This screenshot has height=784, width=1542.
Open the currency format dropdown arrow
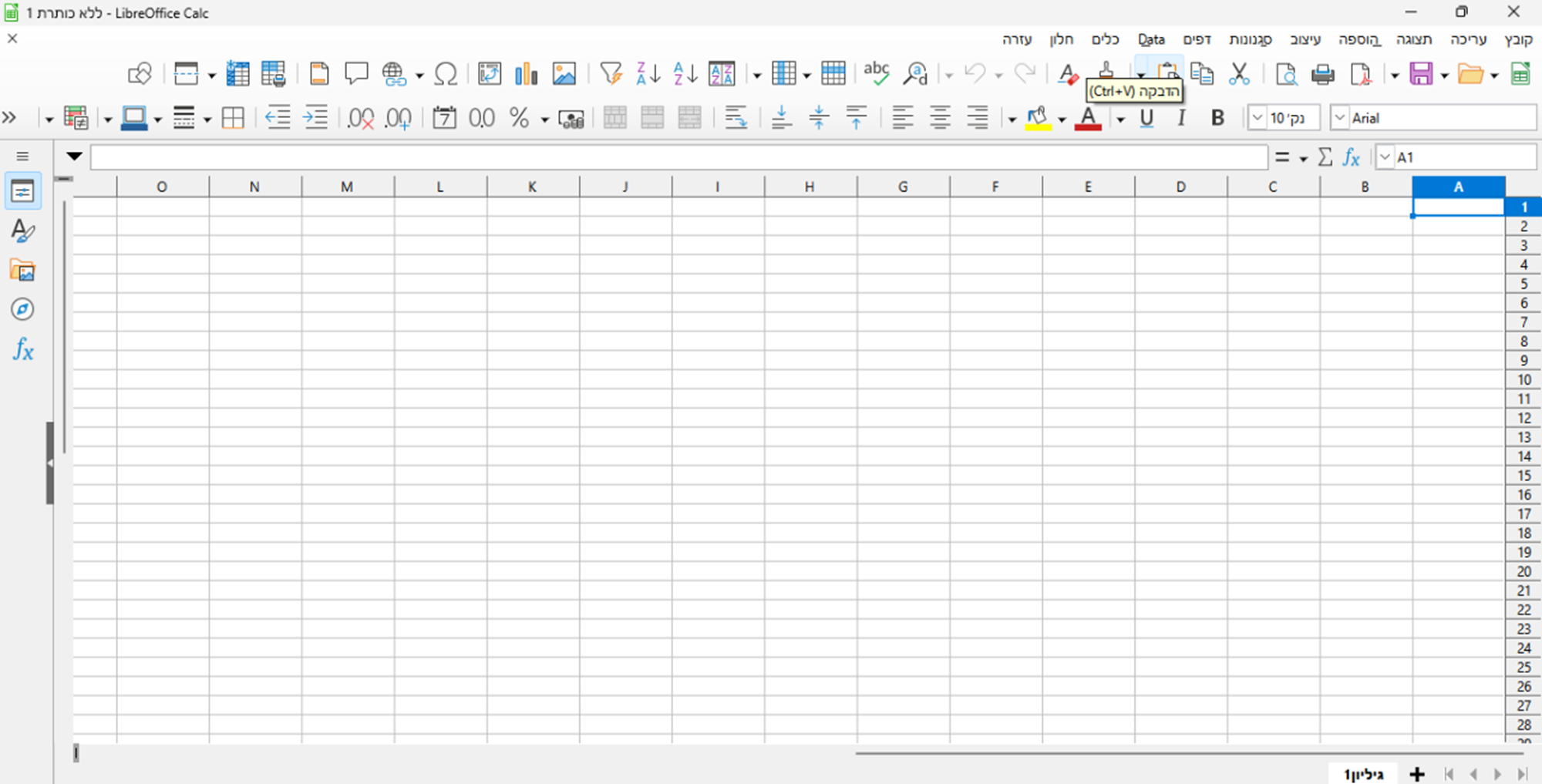pyautogui.click(x=544, y=119)
